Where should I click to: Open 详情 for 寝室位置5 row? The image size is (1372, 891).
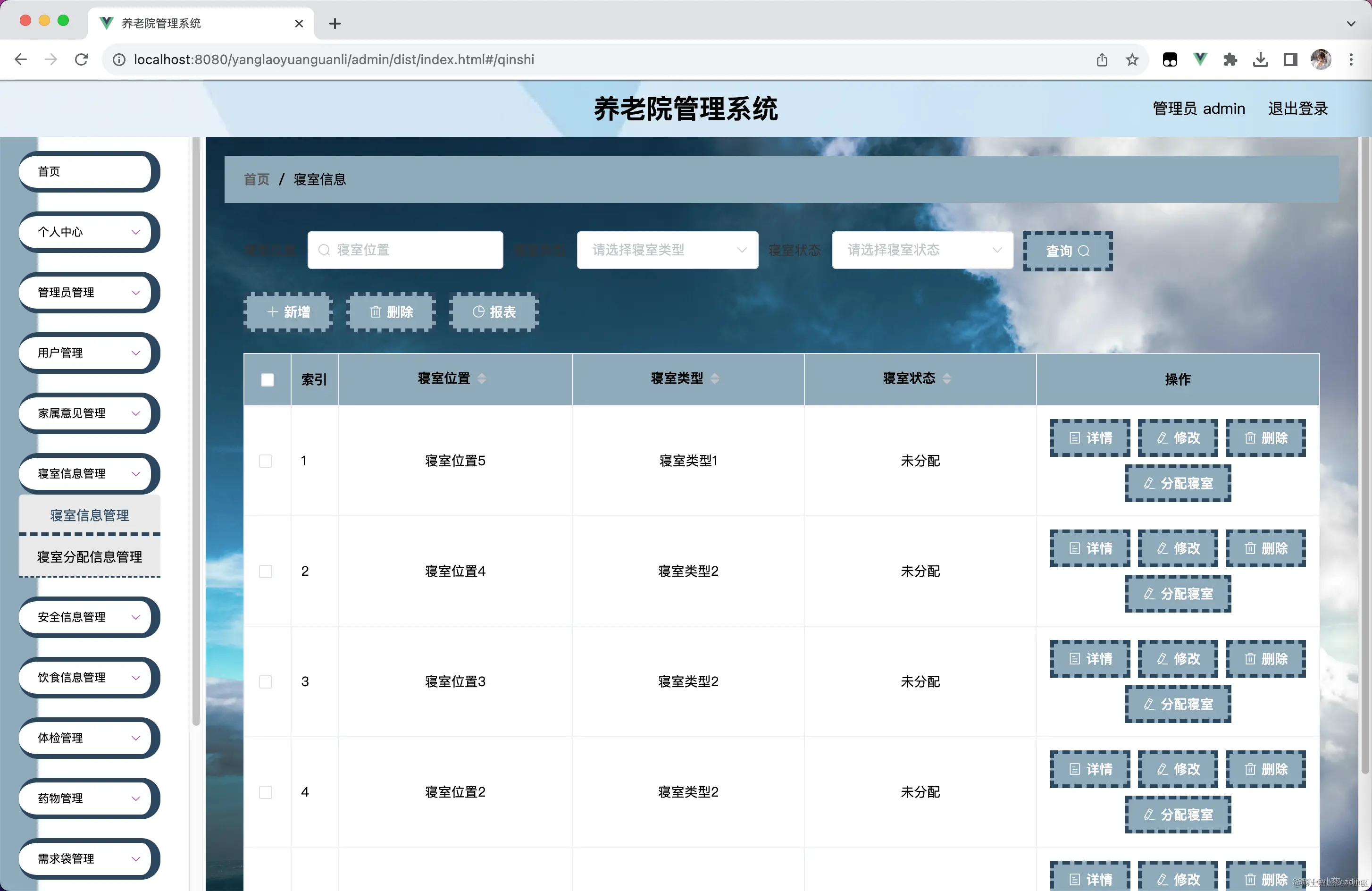1089,438
